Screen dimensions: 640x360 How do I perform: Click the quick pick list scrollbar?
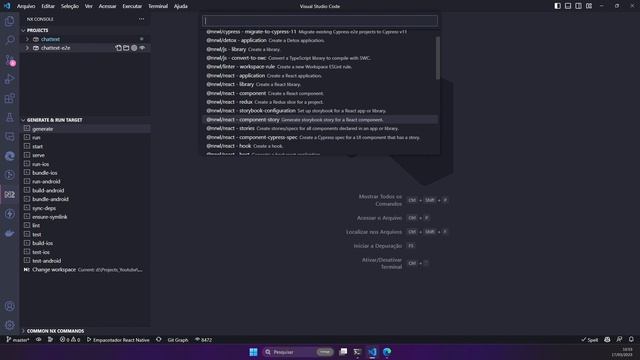point(438,58)
